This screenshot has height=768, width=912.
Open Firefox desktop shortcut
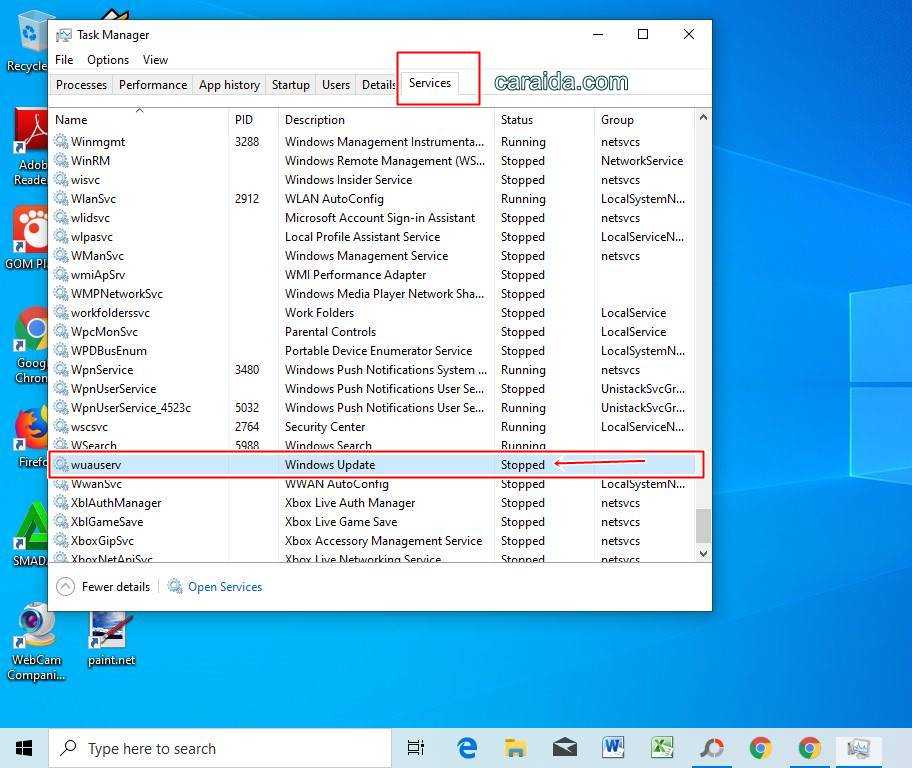(x=32, y=438)
